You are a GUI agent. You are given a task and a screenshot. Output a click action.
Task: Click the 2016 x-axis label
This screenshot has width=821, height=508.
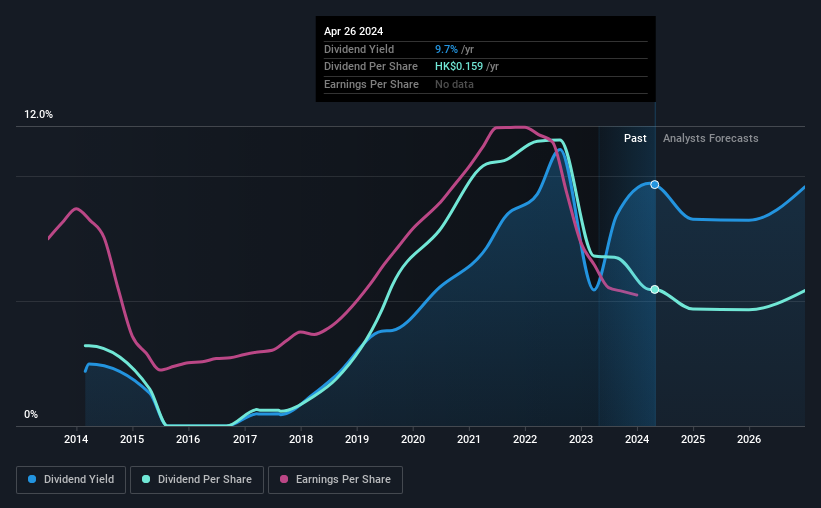click(188, 439)
